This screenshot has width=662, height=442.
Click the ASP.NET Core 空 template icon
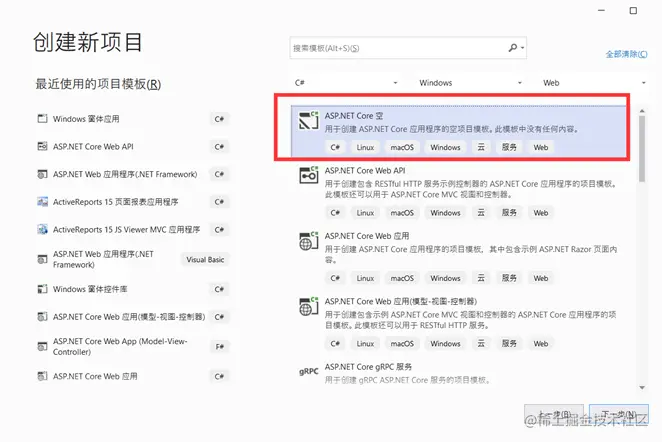[x=309, y=120]
